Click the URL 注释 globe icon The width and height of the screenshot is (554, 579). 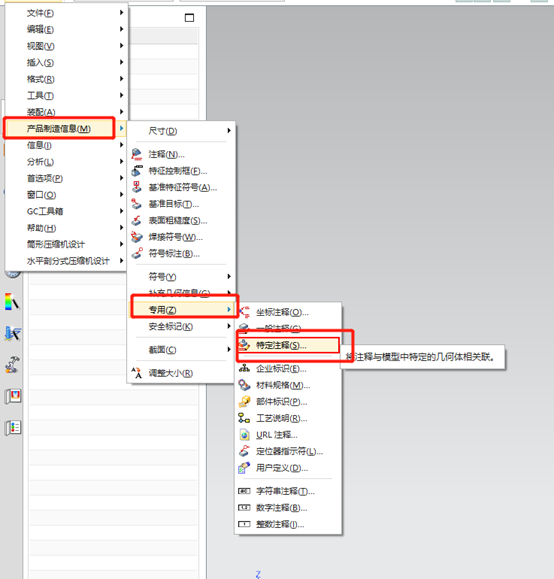pos(244,435)
